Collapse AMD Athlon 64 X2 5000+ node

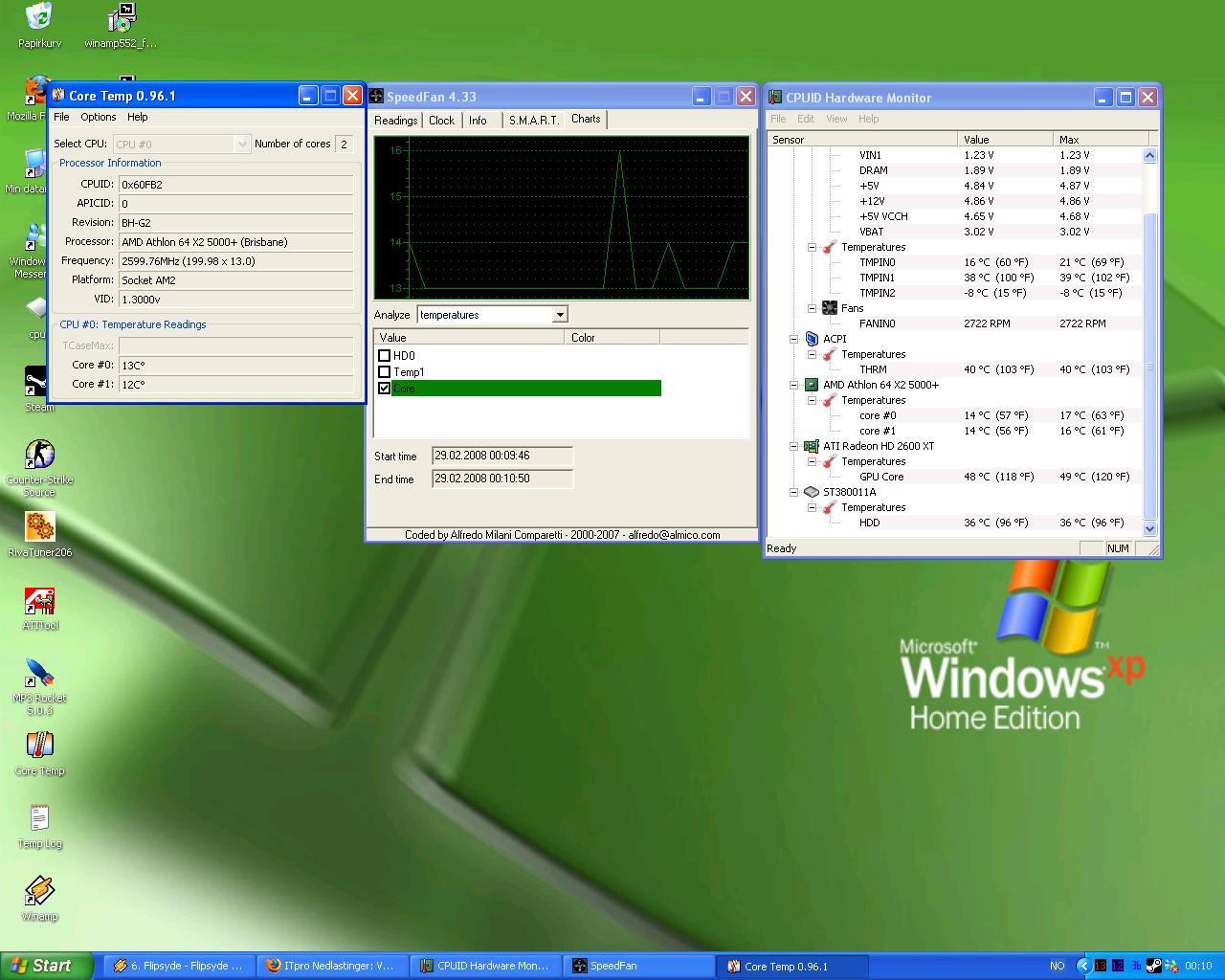pos(793,385)
